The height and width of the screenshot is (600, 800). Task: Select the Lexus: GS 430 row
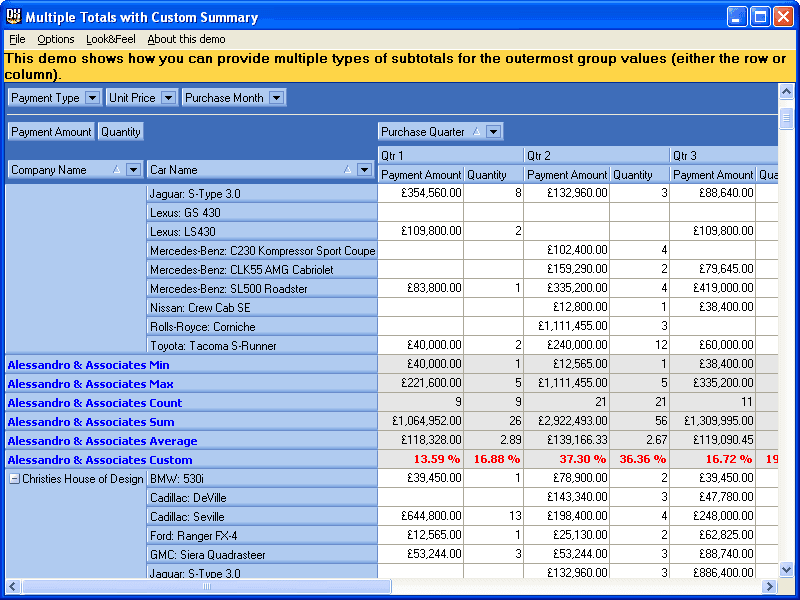click(x=262, y=213)
